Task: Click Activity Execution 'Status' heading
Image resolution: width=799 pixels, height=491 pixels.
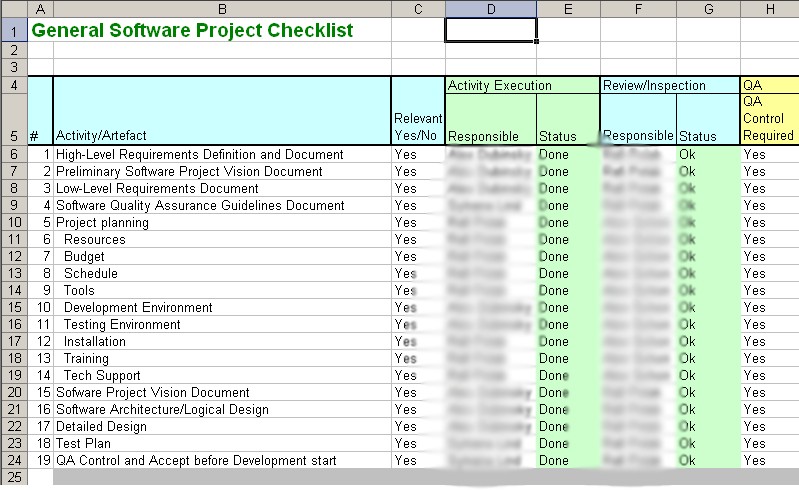Action: (x=568, y=119)
